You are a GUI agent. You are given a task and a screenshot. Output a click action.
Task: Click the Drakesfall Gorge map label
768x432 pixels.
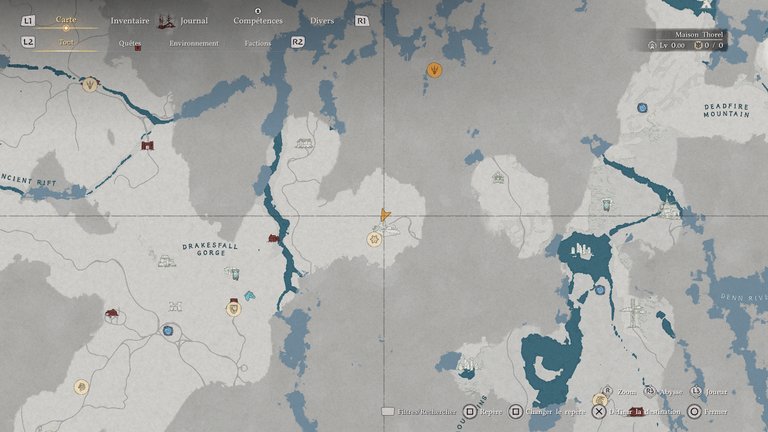click(x=210, y=249)
